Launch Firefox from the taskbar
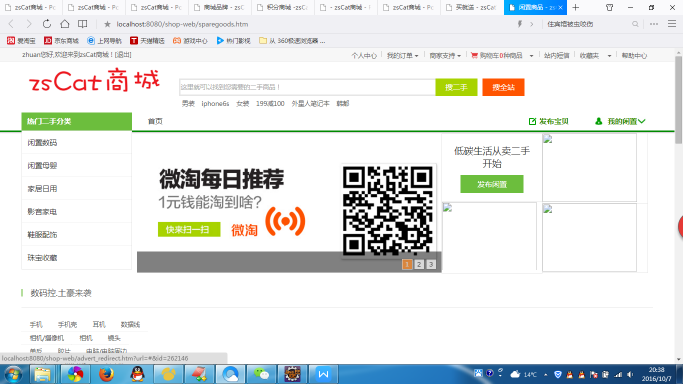 pos(106,374)
